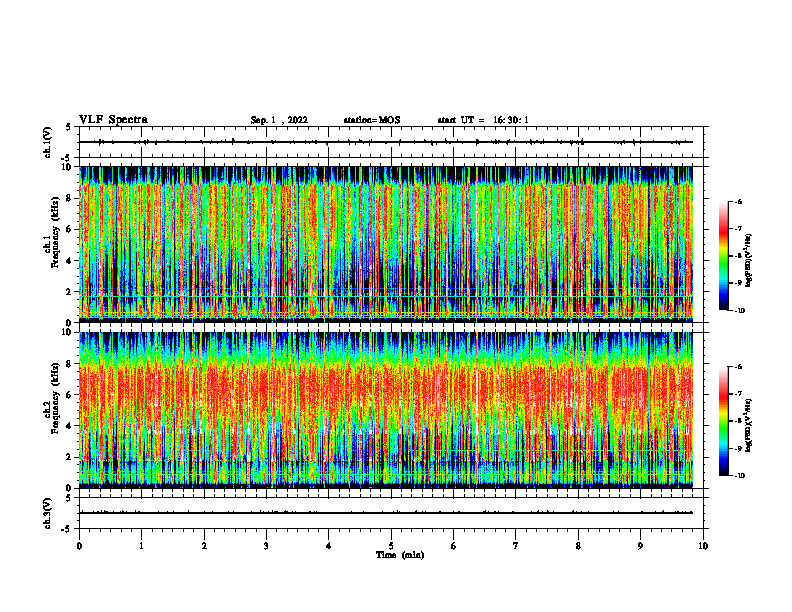Click the Time (min) axis title
Image resolution: width=792 pixels, height=612 pixels.
400,555
